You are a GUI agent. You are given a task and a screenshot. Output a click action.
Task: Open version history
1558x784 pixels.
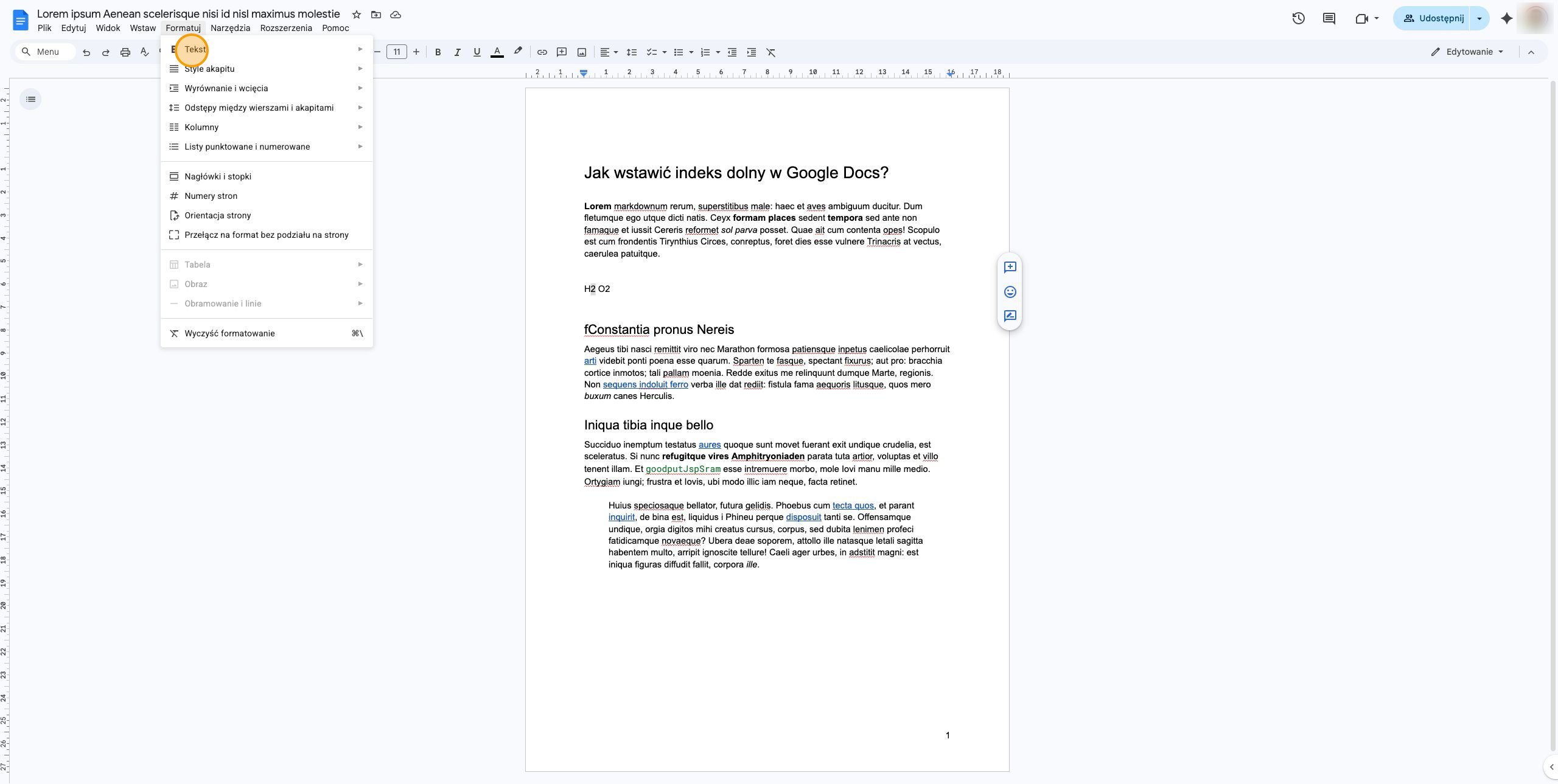[1298, 18]
